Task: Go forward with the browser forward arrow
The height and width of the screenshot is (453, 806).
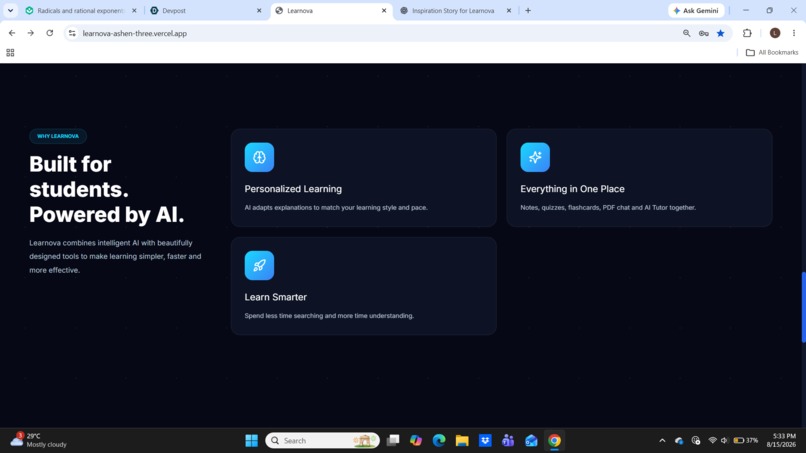Action: [x=31, y=33]
